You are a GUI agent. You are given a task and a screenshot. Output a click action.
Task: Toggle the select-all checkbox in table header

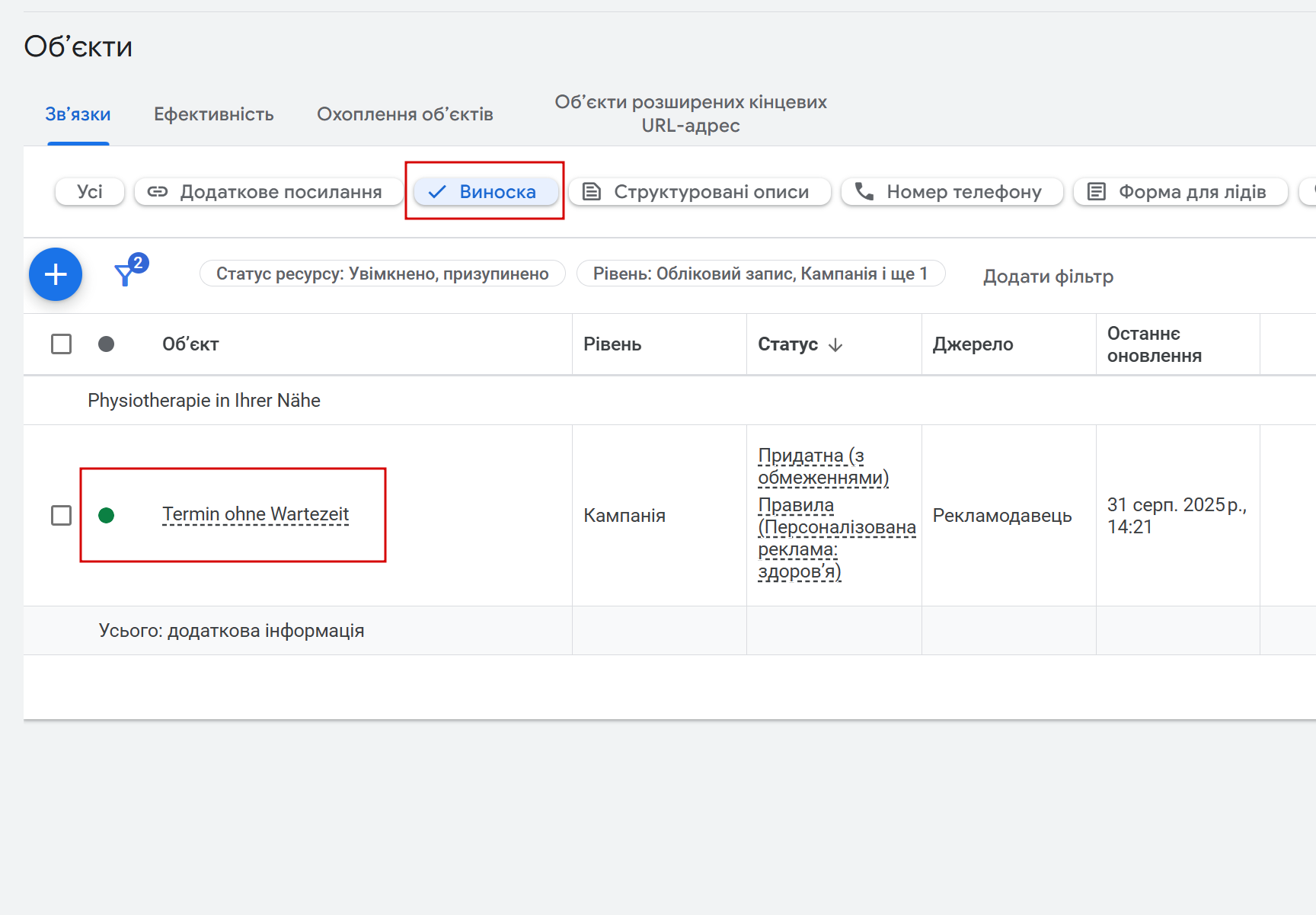62,344
